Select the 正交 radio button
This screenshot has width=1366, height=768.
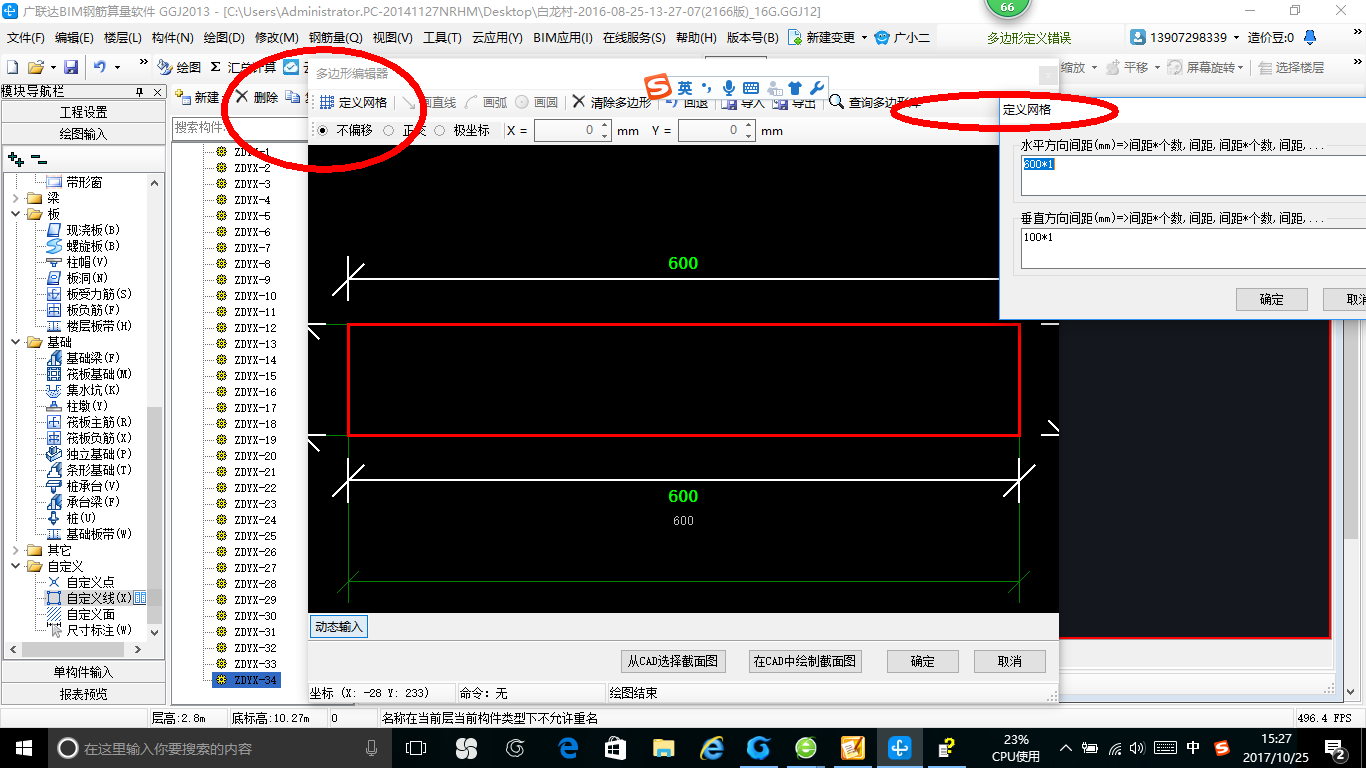tap(389, 130)
